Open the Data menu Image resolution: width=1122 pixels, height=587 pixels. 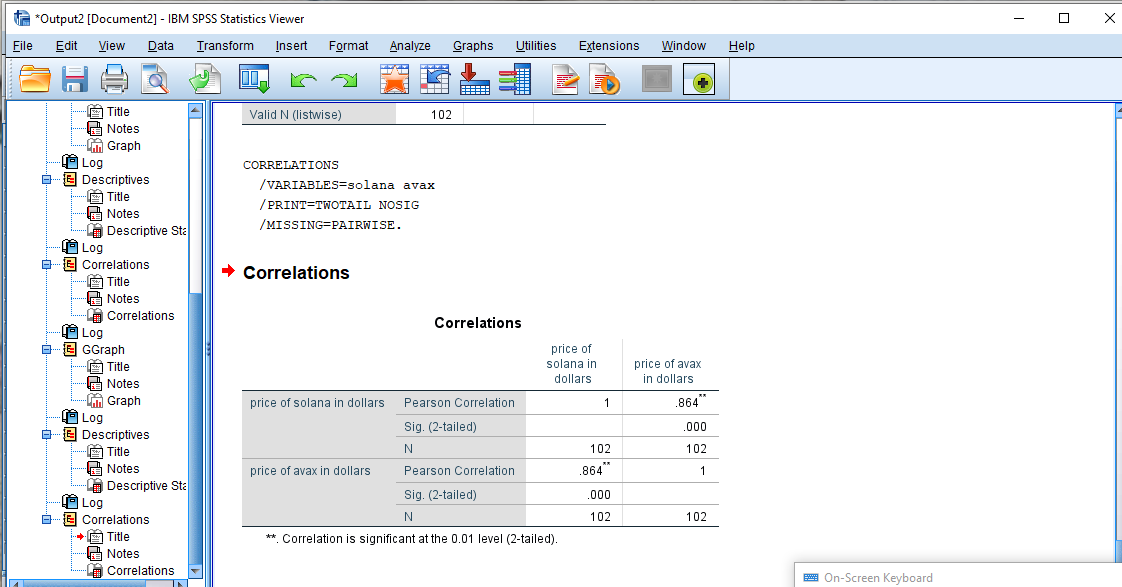(x=161, y=46)
